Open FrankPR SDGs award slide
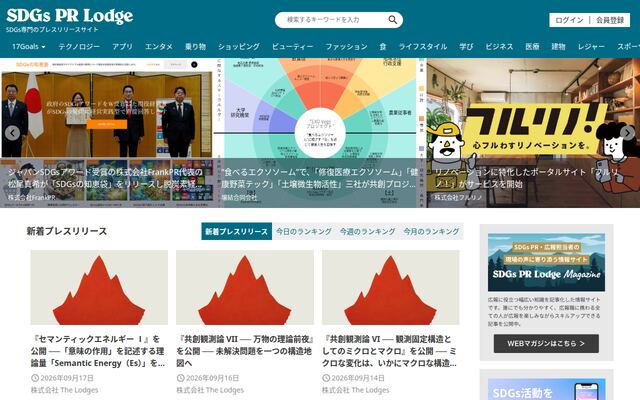The image size is (640, 400). click(x=107, y=133)
